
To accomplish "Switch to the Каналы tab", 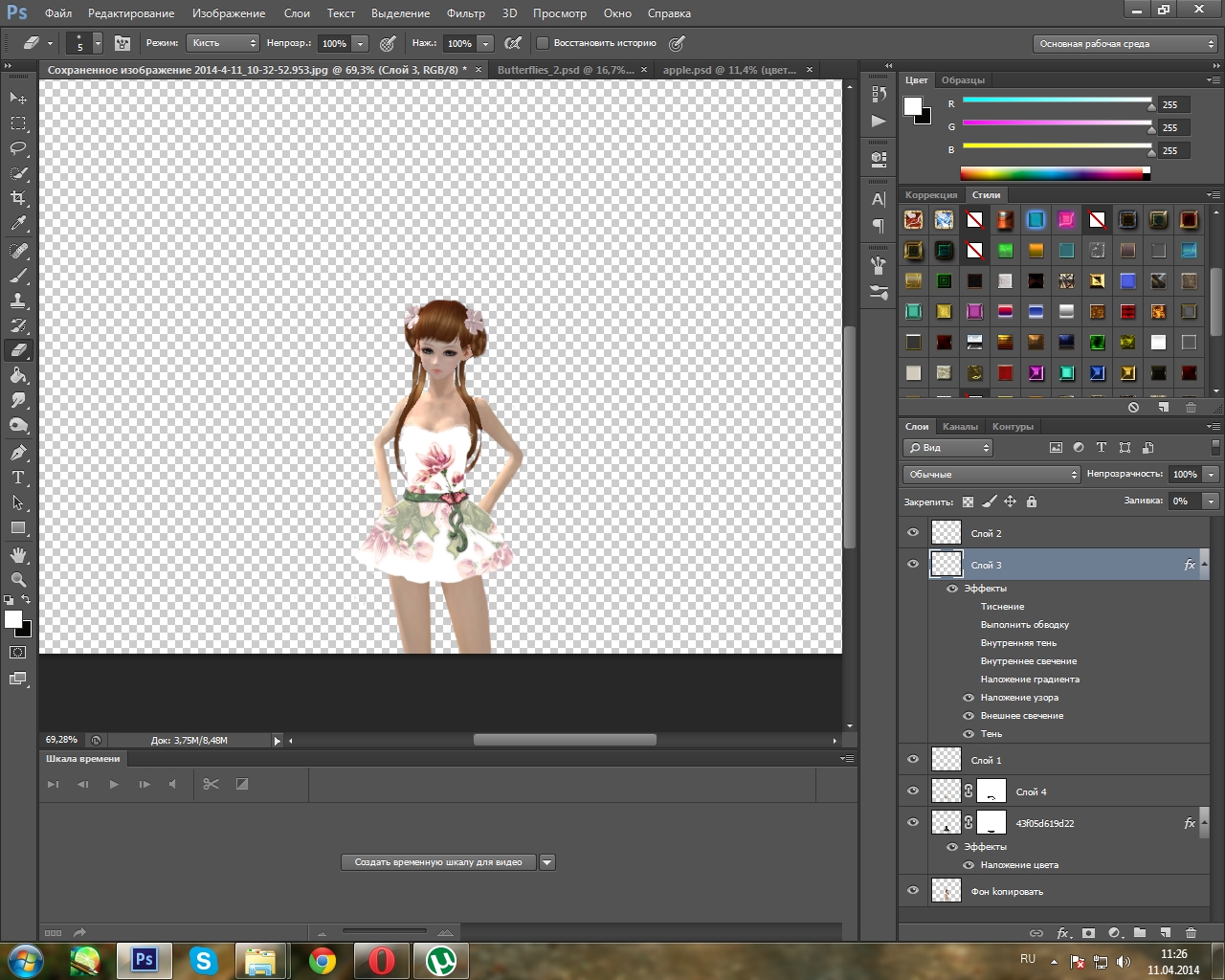I will point(960,427).
